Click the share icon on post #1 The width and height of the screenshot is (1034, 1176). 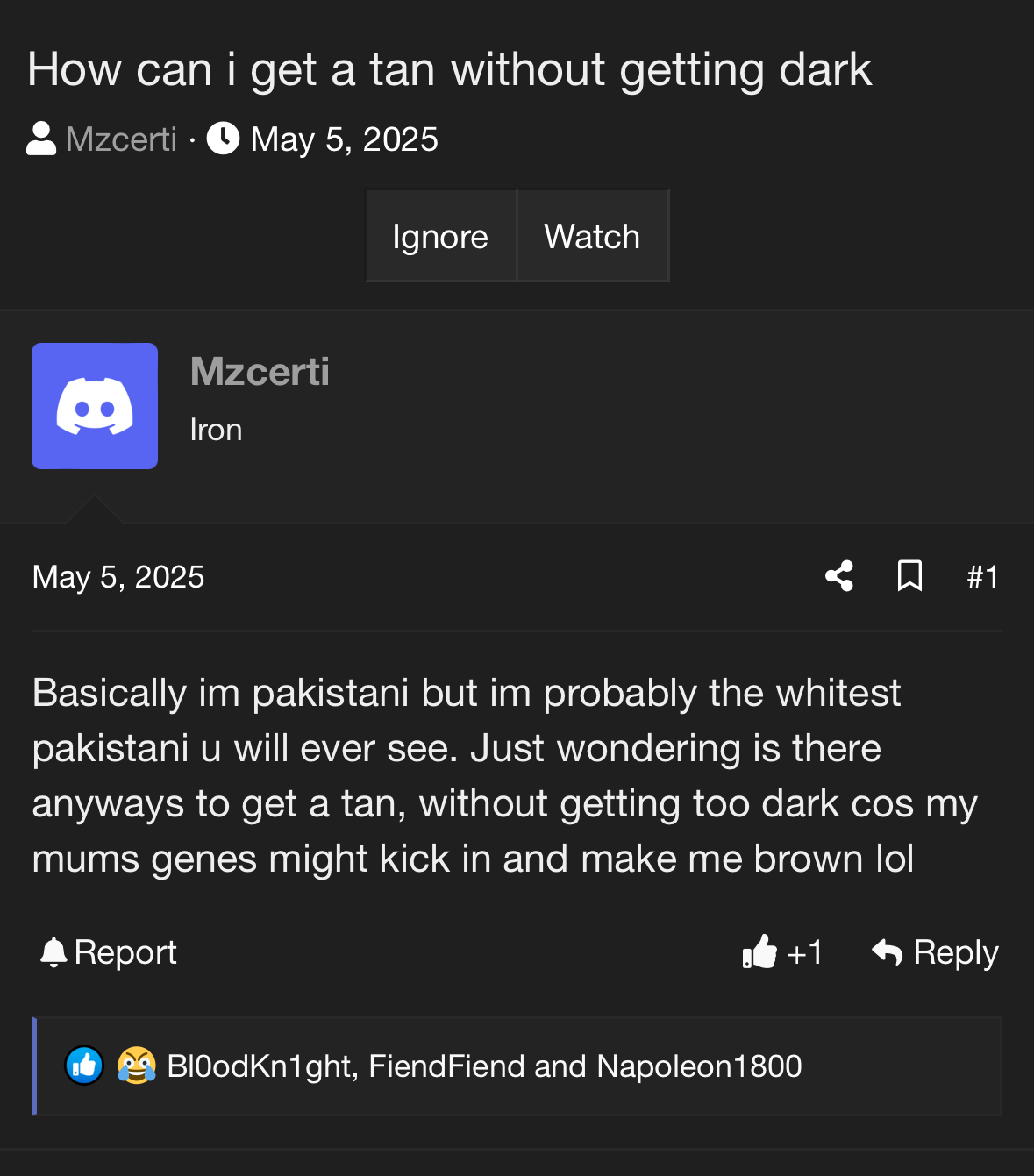point(839,576)
